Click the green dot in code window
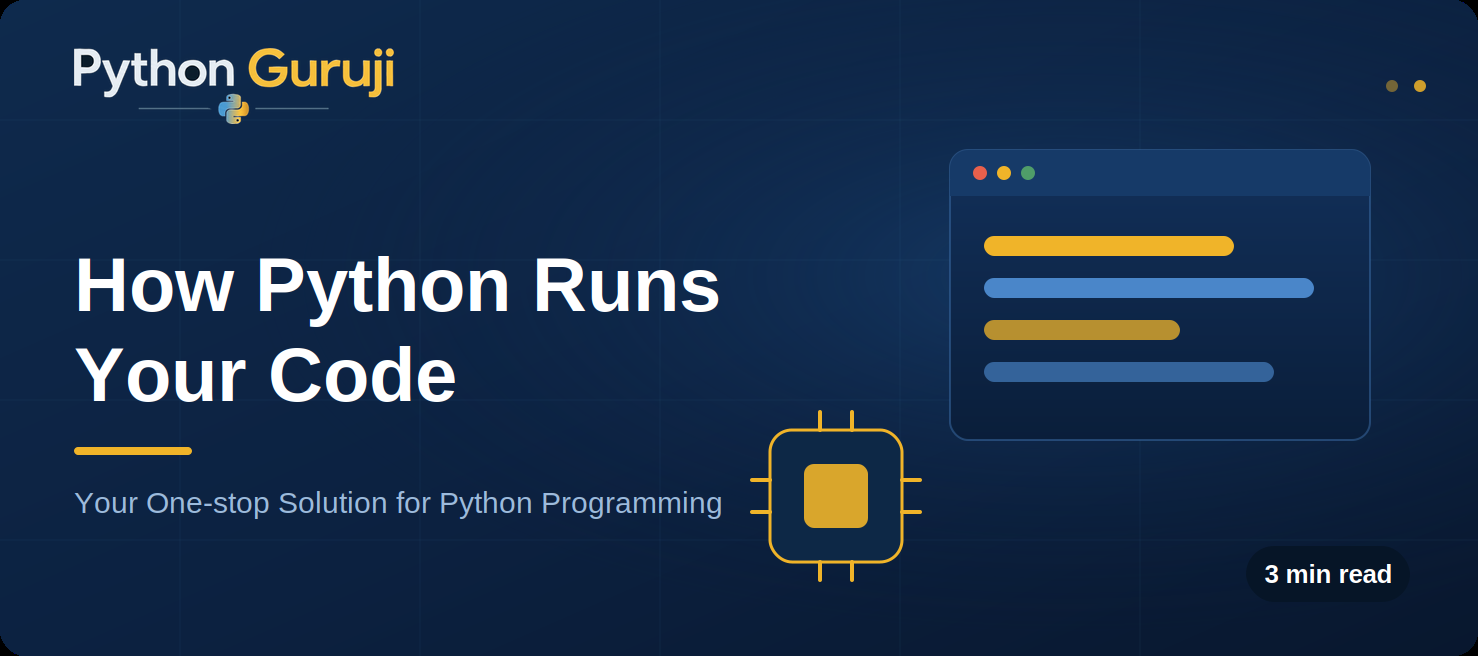1478x656 pixels. pyautogui.click(x=1028, y=173)
